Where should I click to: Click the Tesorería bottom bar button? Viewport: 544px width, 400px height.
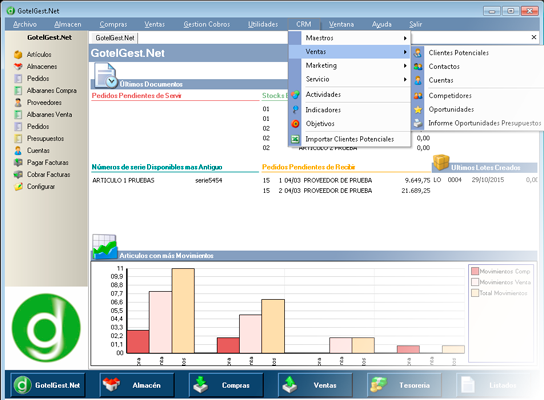click(x=404, y=385)
